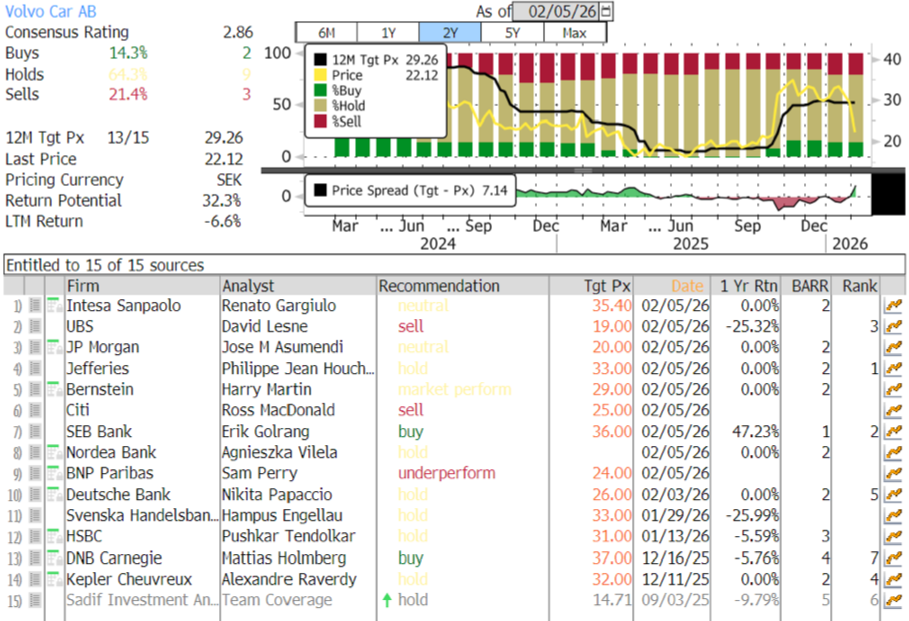The image size is (909, 621).
Task: Click the Volvo Car AB security name
Action: point(48,9)
